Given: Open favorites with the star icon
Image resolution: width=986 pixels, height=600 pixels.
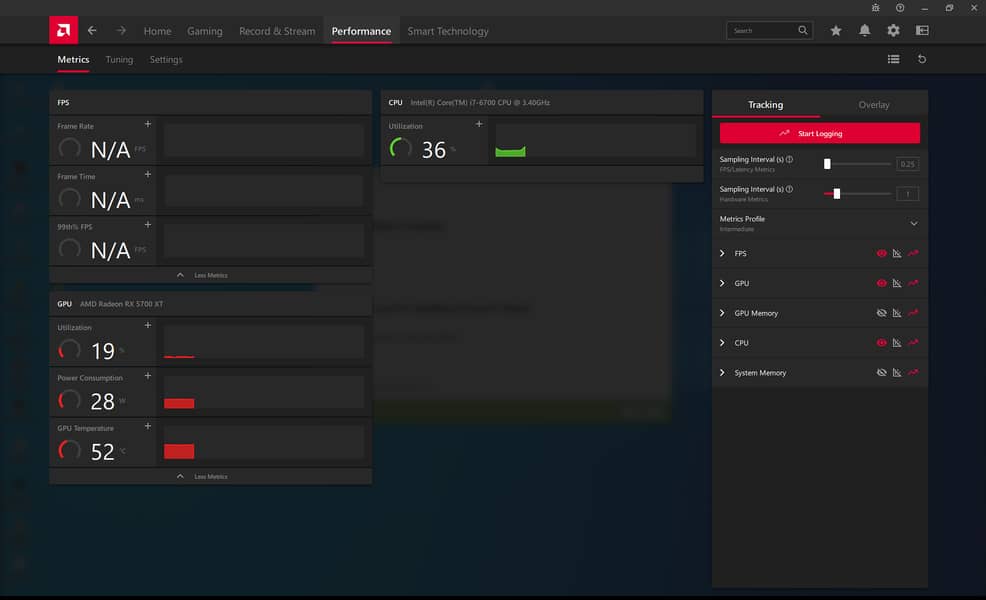Looking at the screenshot, I should click(836, 30).
